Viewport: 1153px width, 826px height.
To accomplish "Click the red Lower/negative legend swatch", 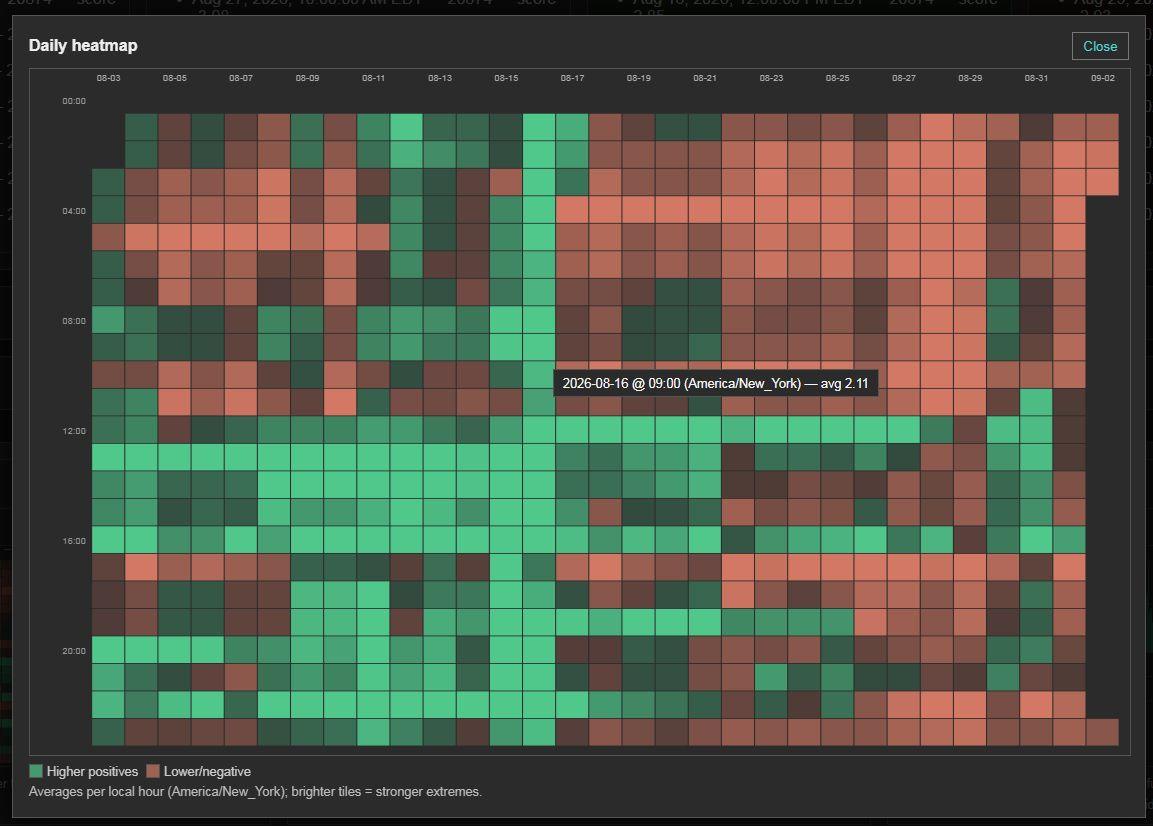I will pos(153,771).
